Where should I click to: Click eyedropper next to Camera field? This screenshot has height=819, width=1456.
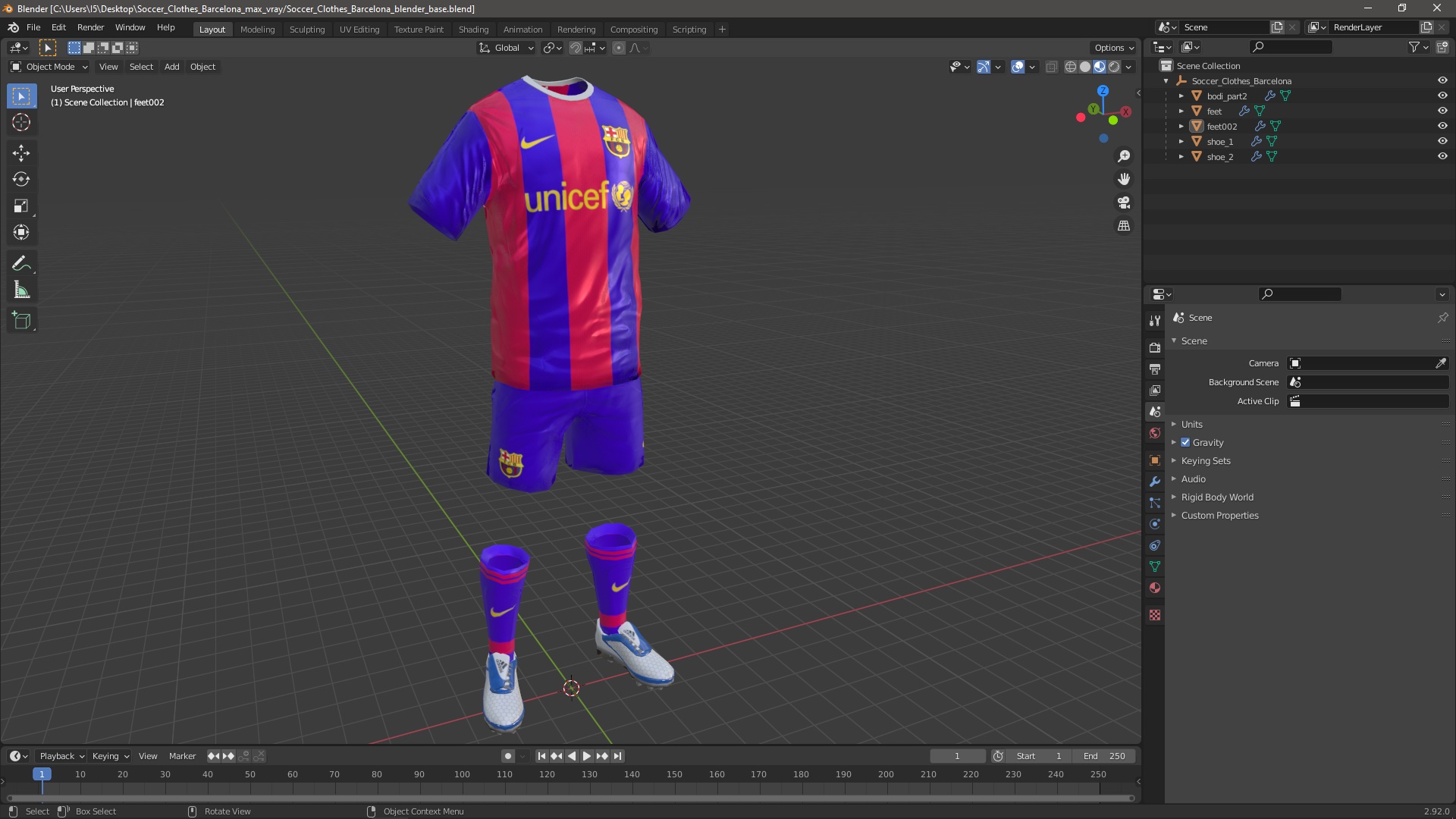(1441, 363)
